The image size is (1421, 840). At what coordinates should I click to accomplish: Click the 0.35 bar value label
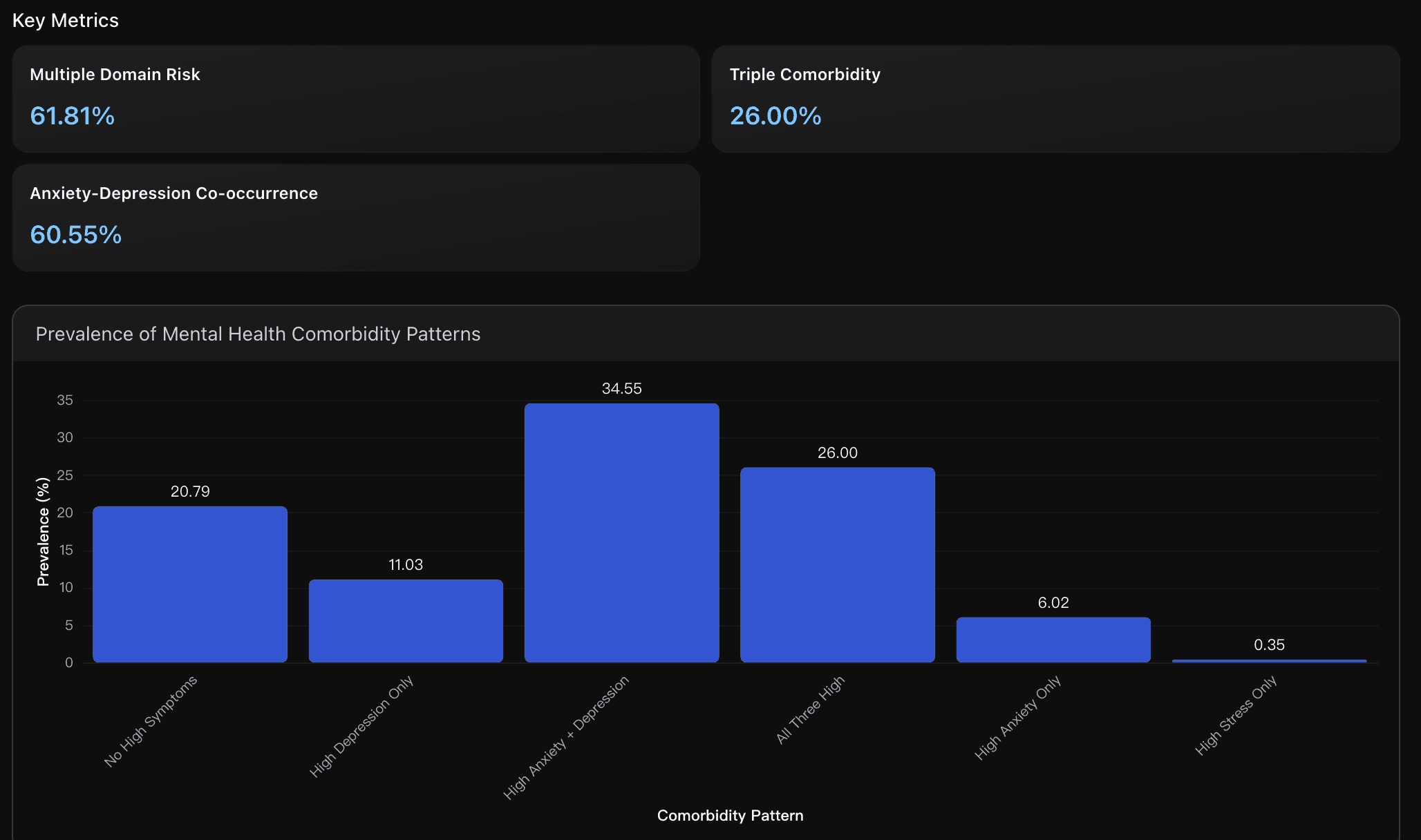(x=1269, y=645)
